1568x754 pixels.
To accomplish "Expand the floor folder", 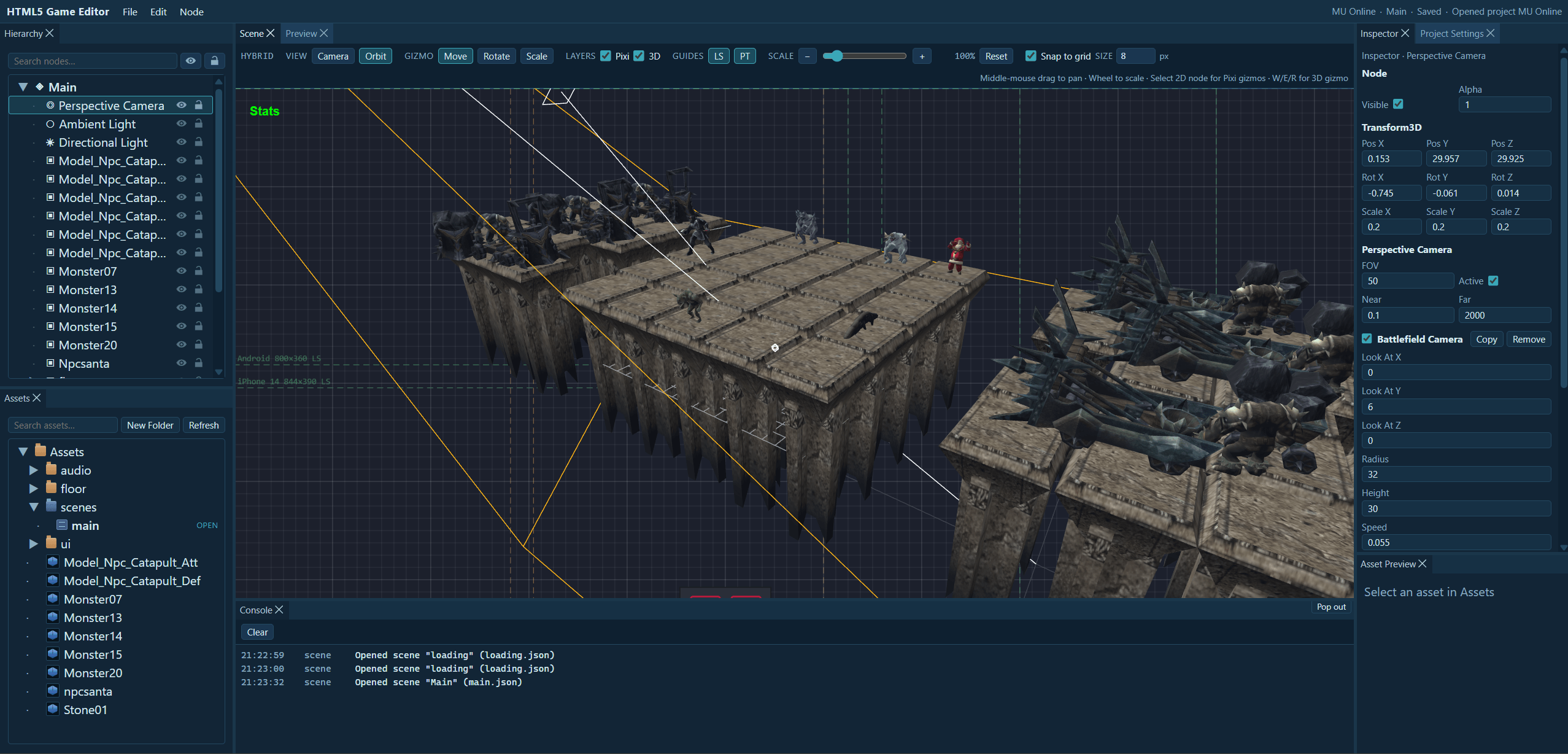I will (x=34, y=489).
